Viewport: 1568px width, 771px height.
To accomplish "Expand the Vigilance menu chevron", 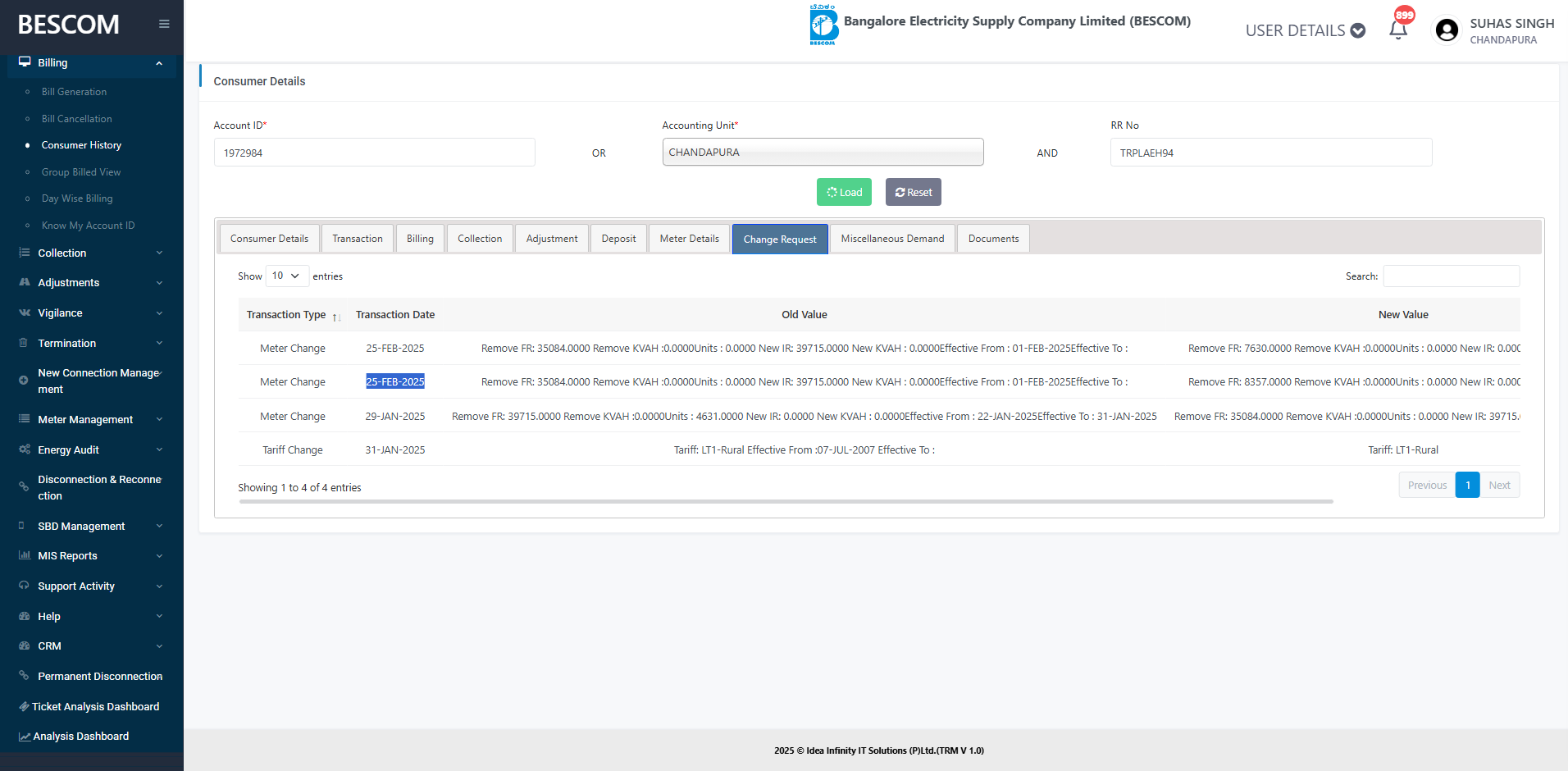I will [159, 313].
